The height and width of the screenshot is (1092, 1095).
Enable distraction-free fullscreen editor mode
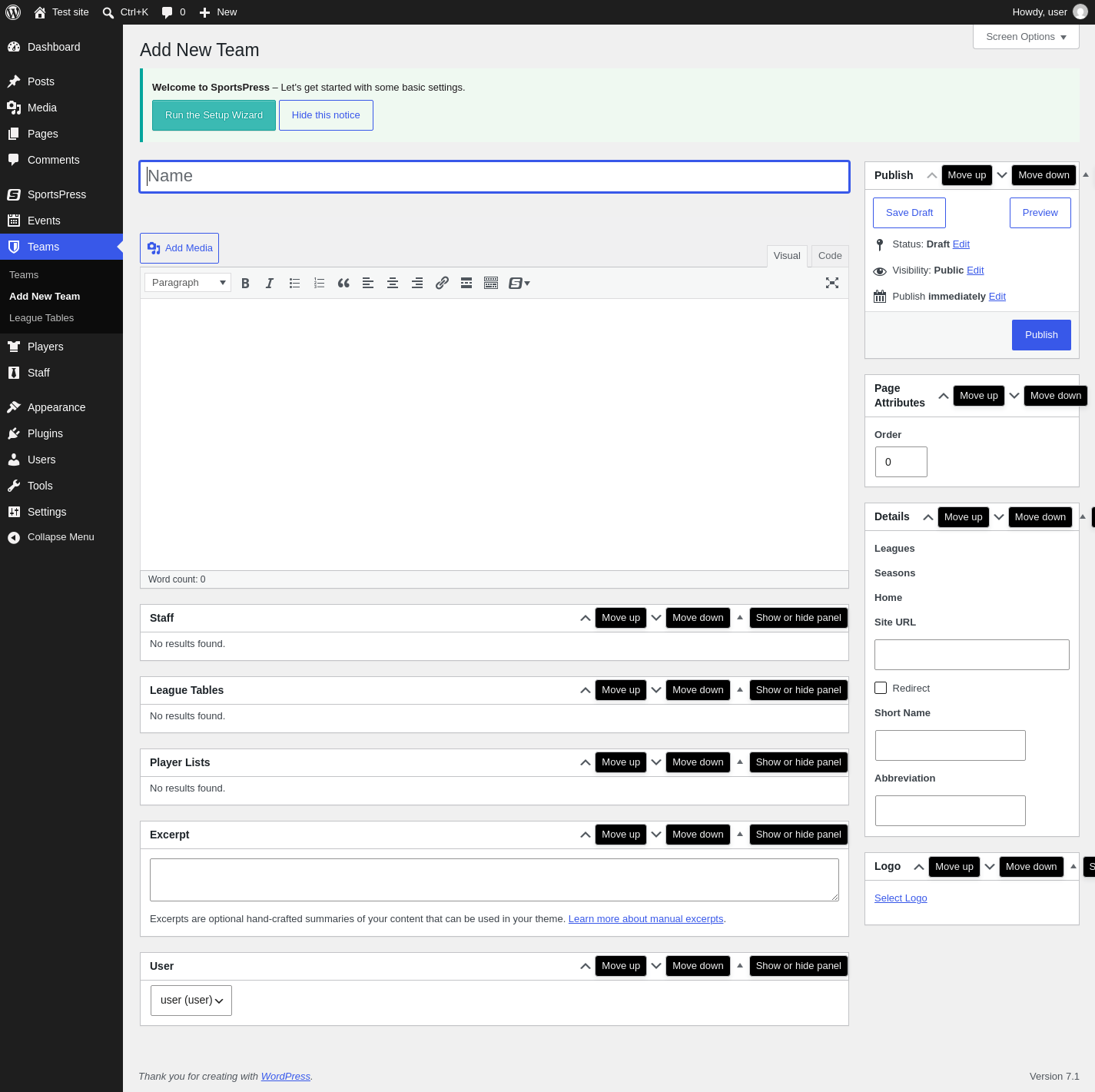(832, 283)
